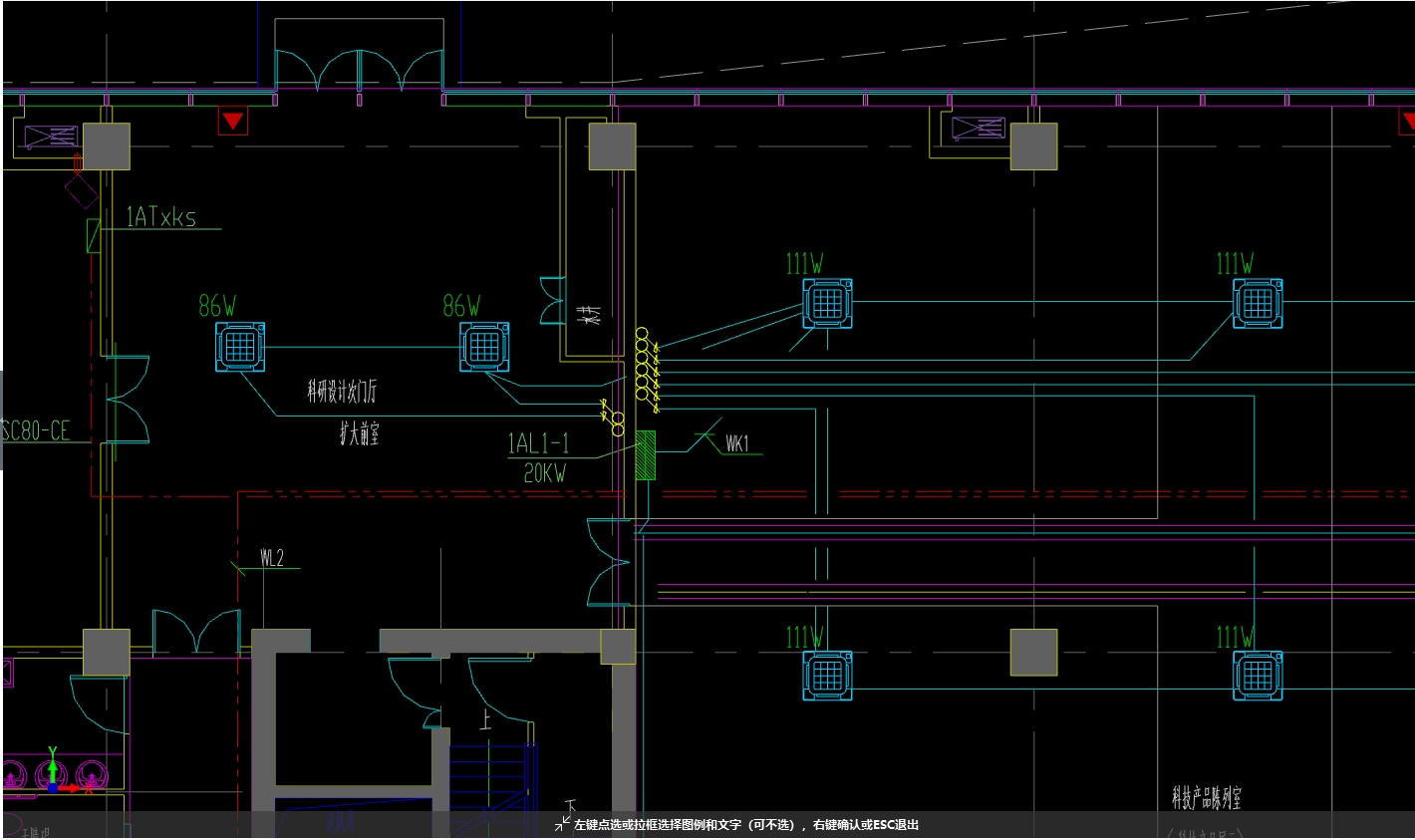Select the lower-left 111W light fixture symbol
Screen dimensions: 1415x840
point(827,676)
